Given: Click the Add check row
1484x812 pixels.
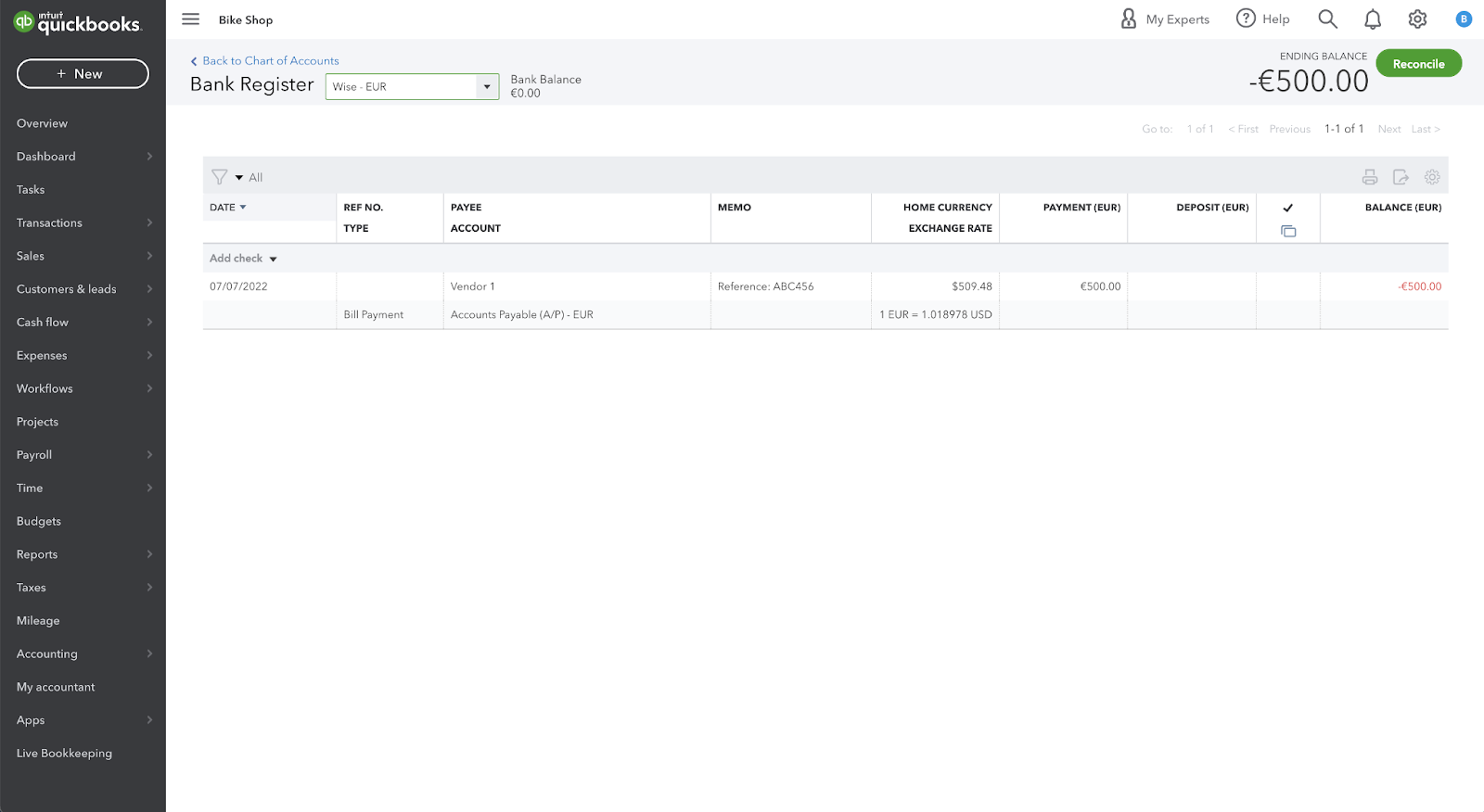Looking at the screenshot, I should 825,259.
